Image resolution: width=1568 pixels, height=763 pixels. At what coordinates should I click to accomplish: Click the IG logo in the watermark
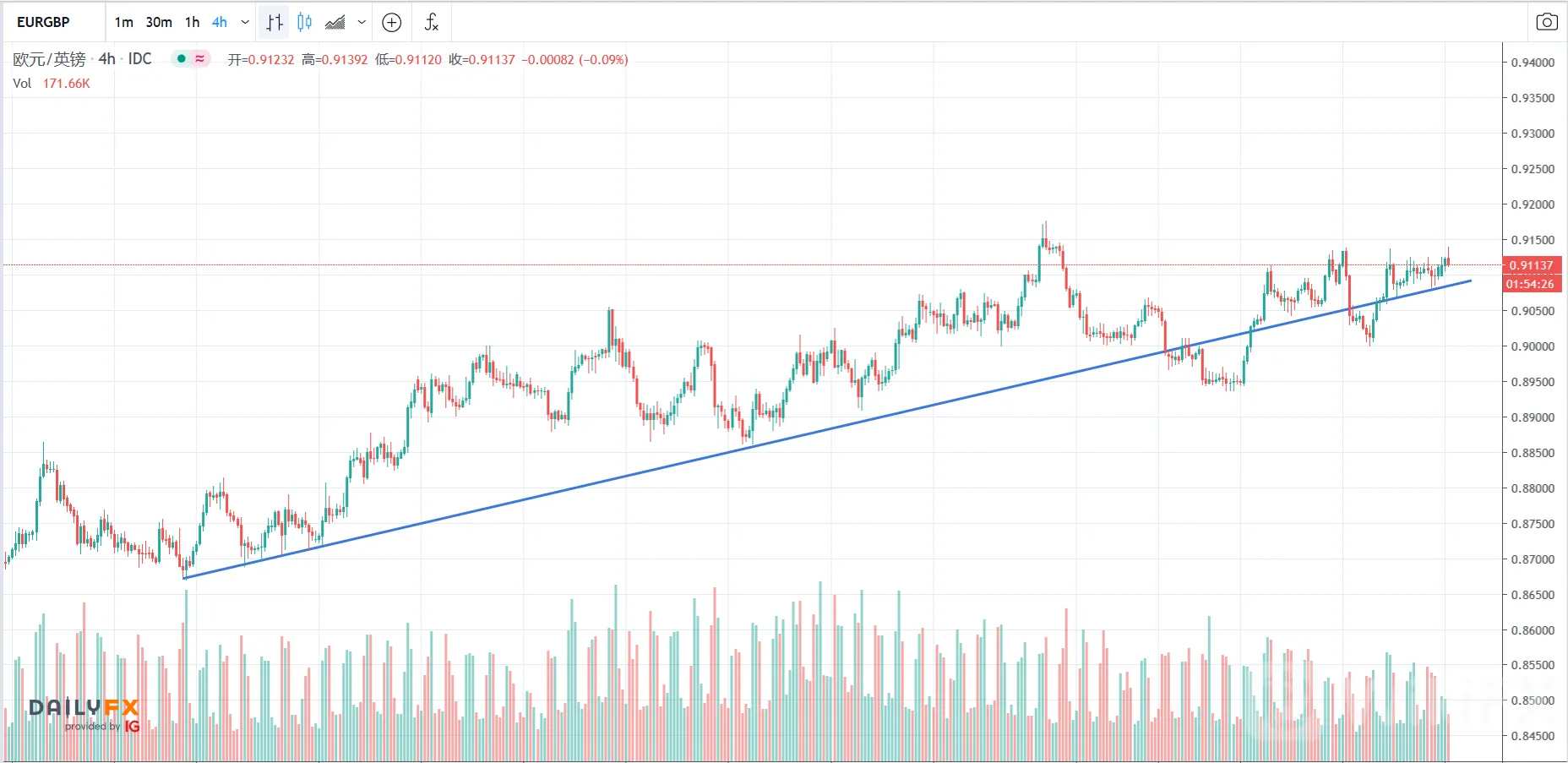tap(132, 726)
